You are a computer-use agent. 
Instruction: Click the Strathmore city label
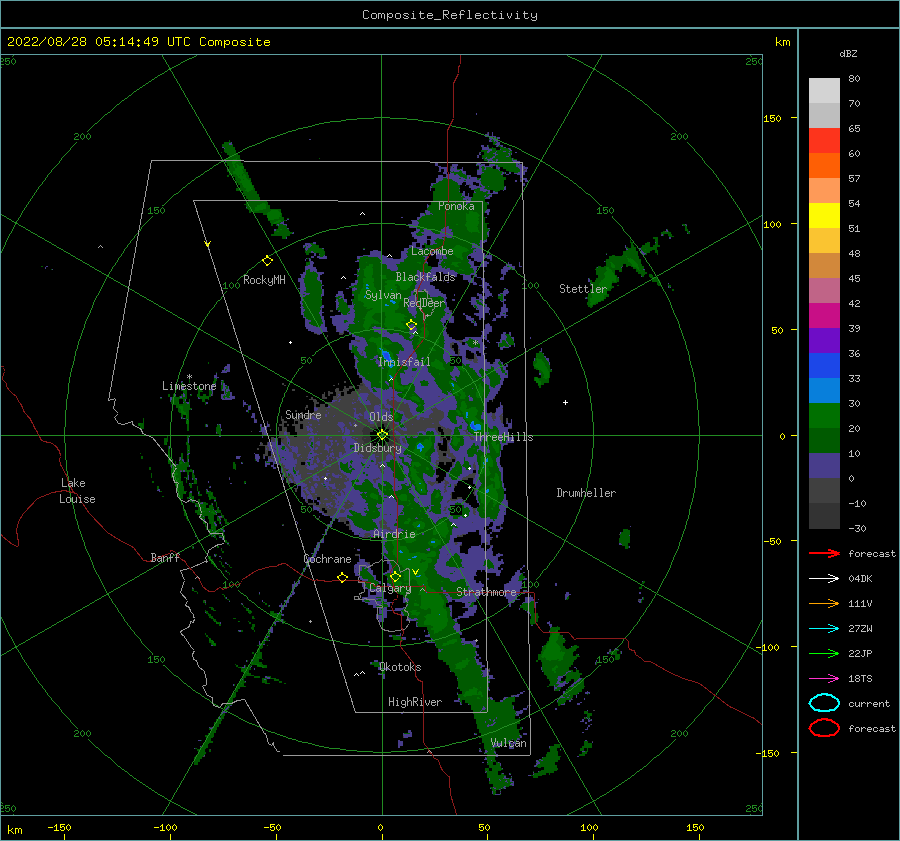click(486, 592)
